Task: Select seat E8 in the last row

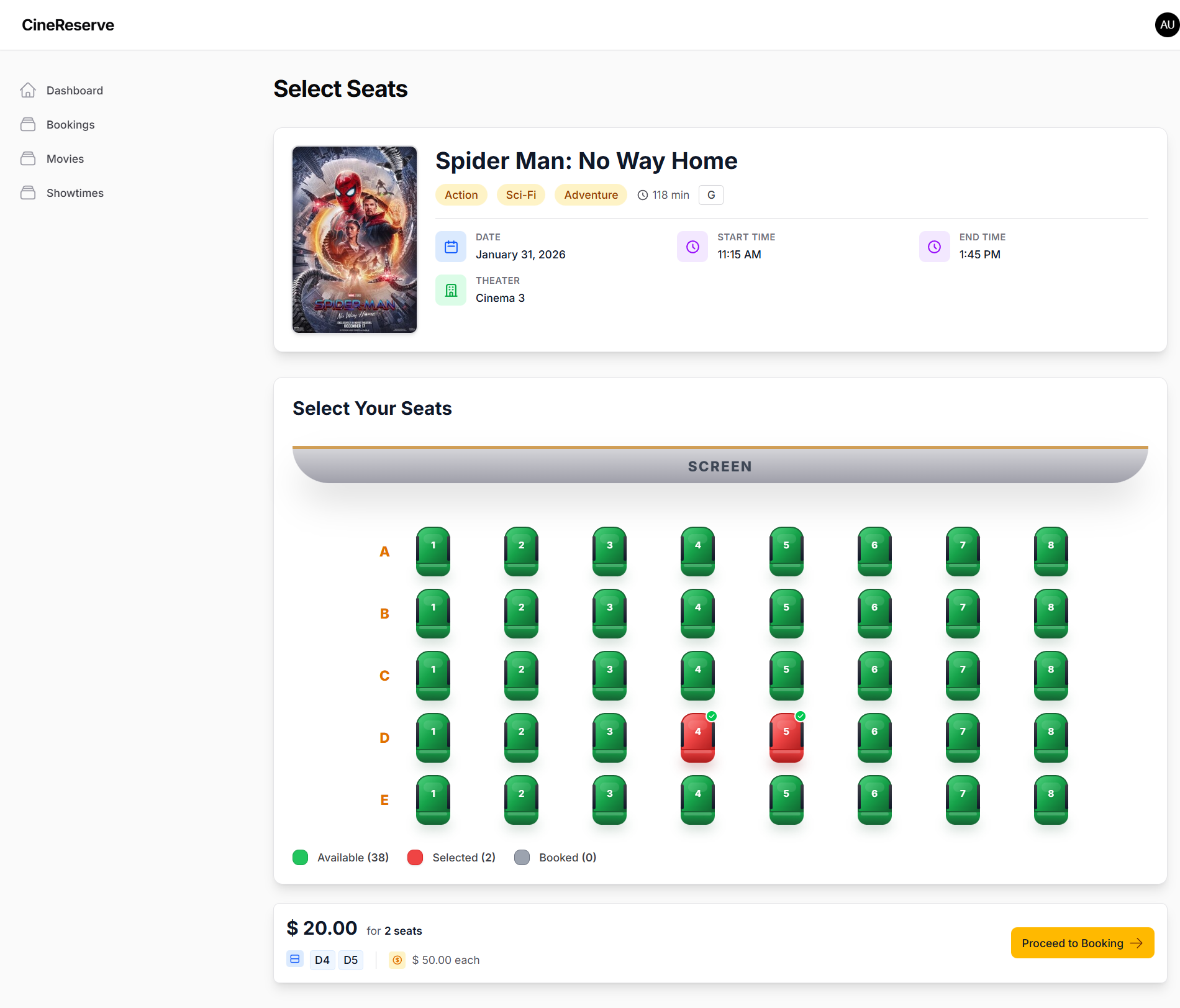Action: [x=1050, y=799]
